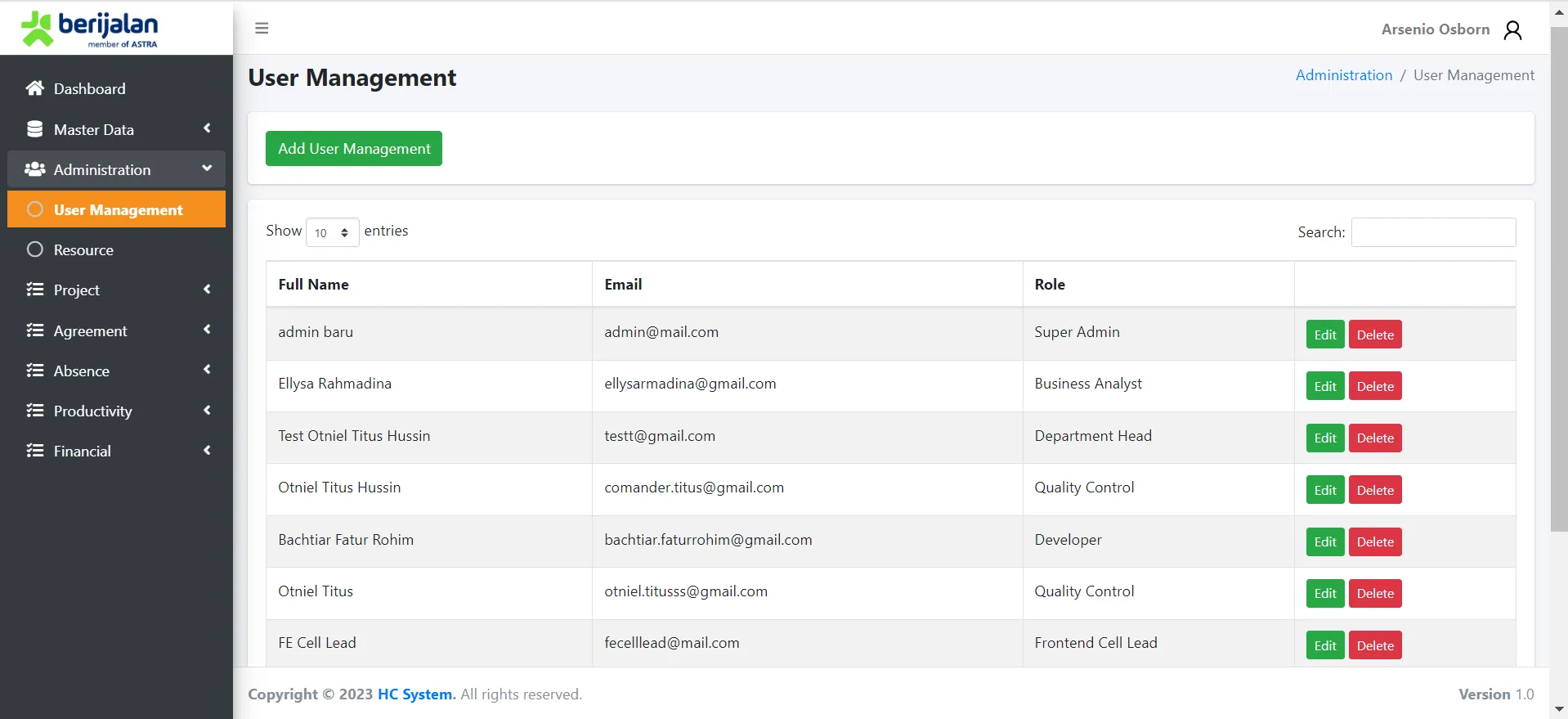Expand the Productivity menu arrow
The image size is (1568, 719).
[207, 410]
